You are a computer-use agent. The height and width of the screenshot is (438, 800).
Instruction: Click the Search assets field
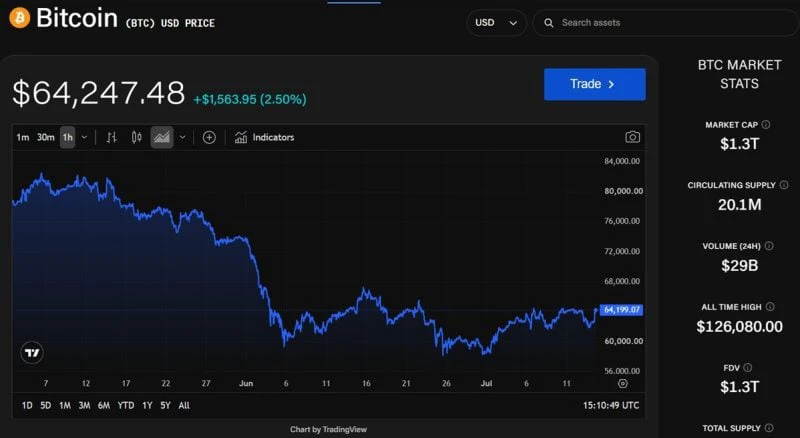(665, 23)
